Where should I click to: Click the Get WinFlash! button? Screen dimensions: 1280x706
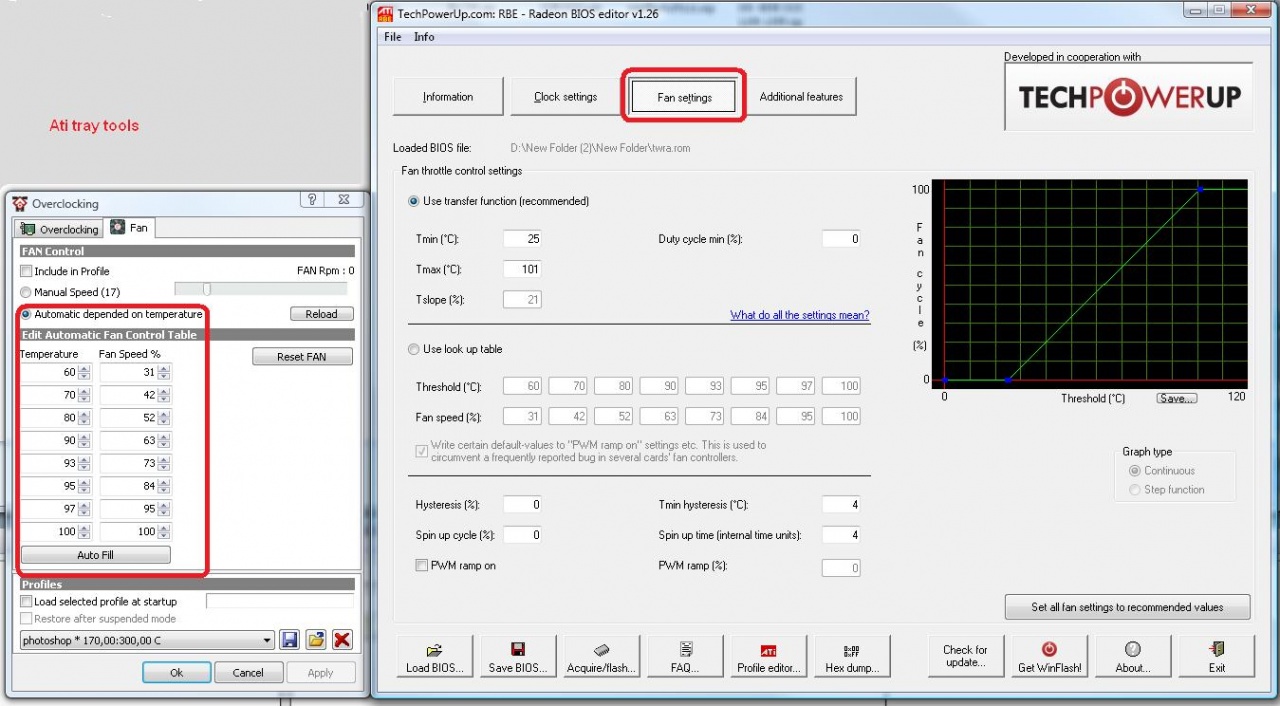click(x=1049, y=656)
